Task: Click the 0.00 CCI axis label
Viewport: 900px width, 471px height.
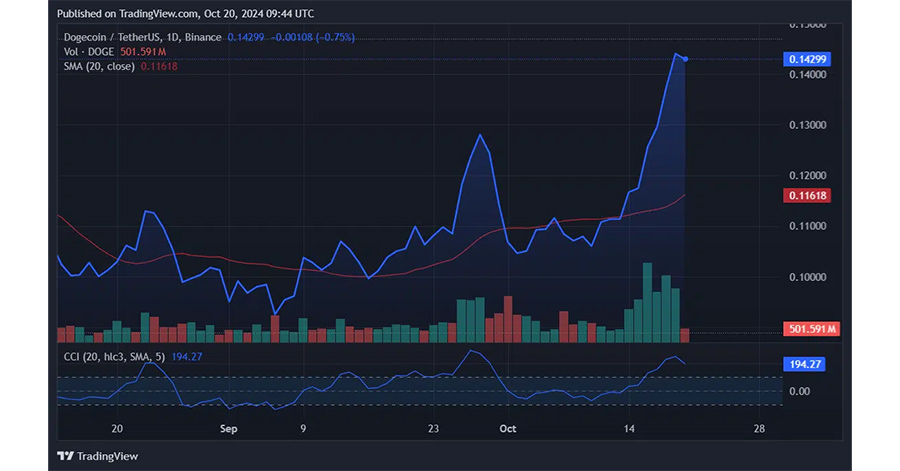Action: click(800, 391)
